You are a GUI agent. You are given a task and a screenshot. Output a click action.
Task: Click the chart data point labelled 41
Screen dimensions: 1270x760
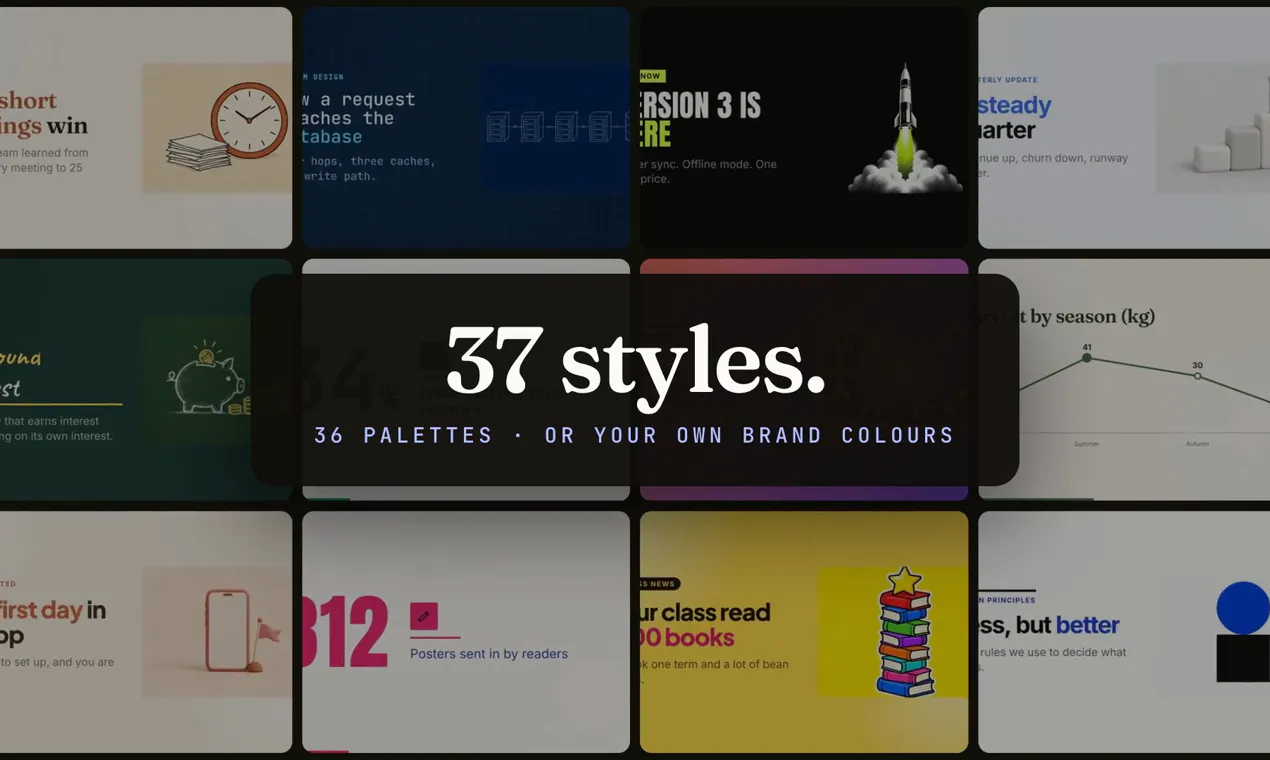[1087, 357]
